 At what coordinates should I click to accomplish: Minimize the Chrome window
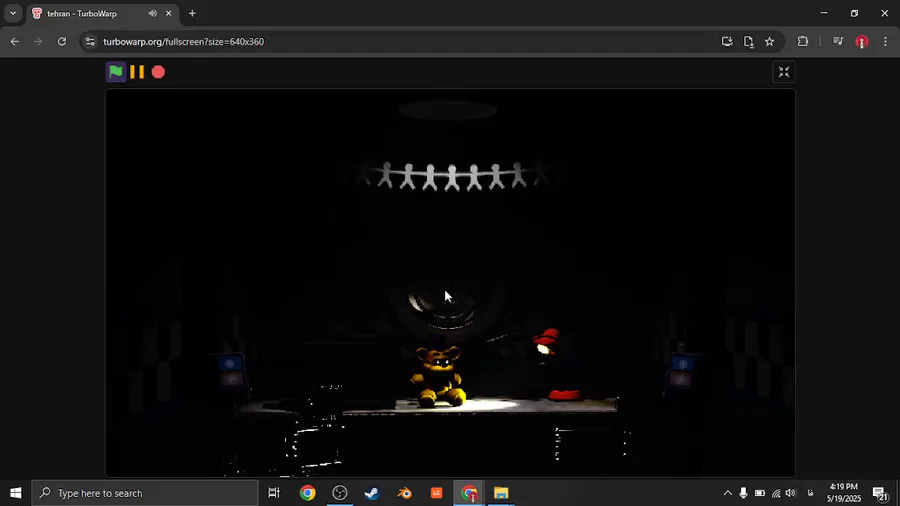click(x=824, y=13)
